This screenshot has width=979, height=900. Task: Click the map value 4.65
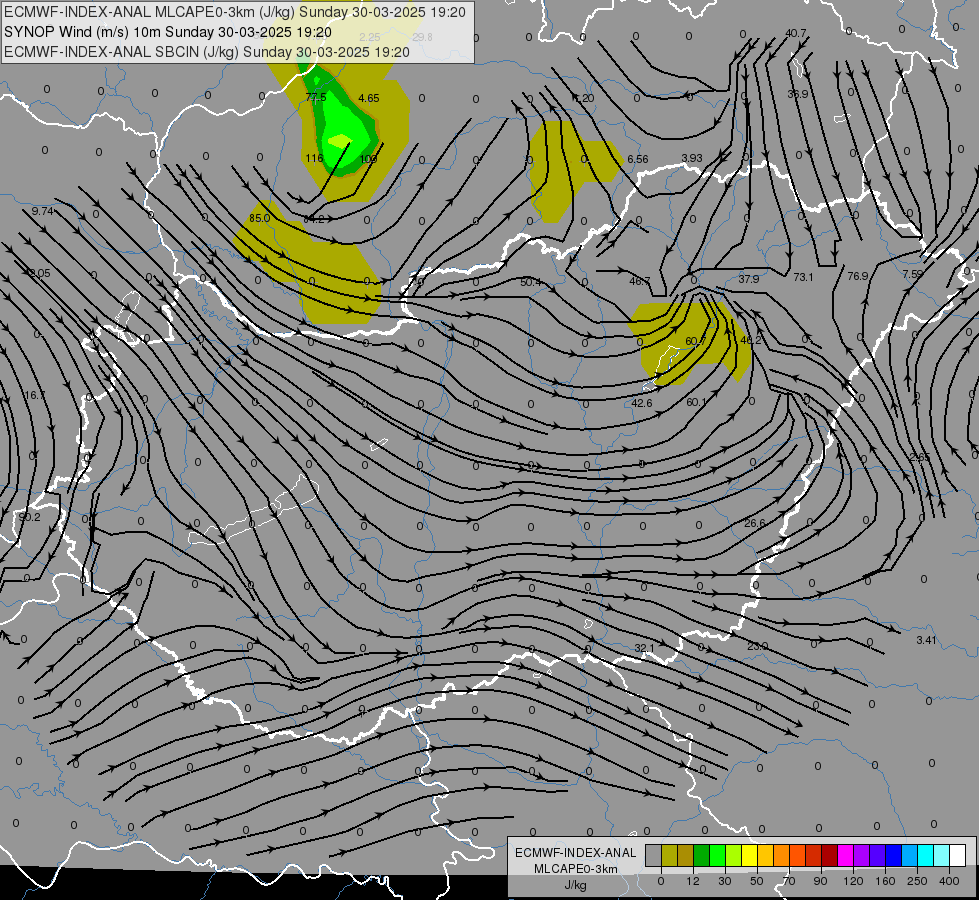tap(368, 98)
